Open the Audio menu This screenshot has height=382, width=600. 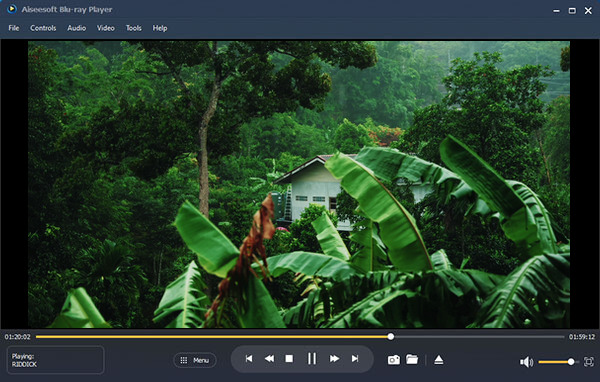pyautogui.click(x=77, y=28)
